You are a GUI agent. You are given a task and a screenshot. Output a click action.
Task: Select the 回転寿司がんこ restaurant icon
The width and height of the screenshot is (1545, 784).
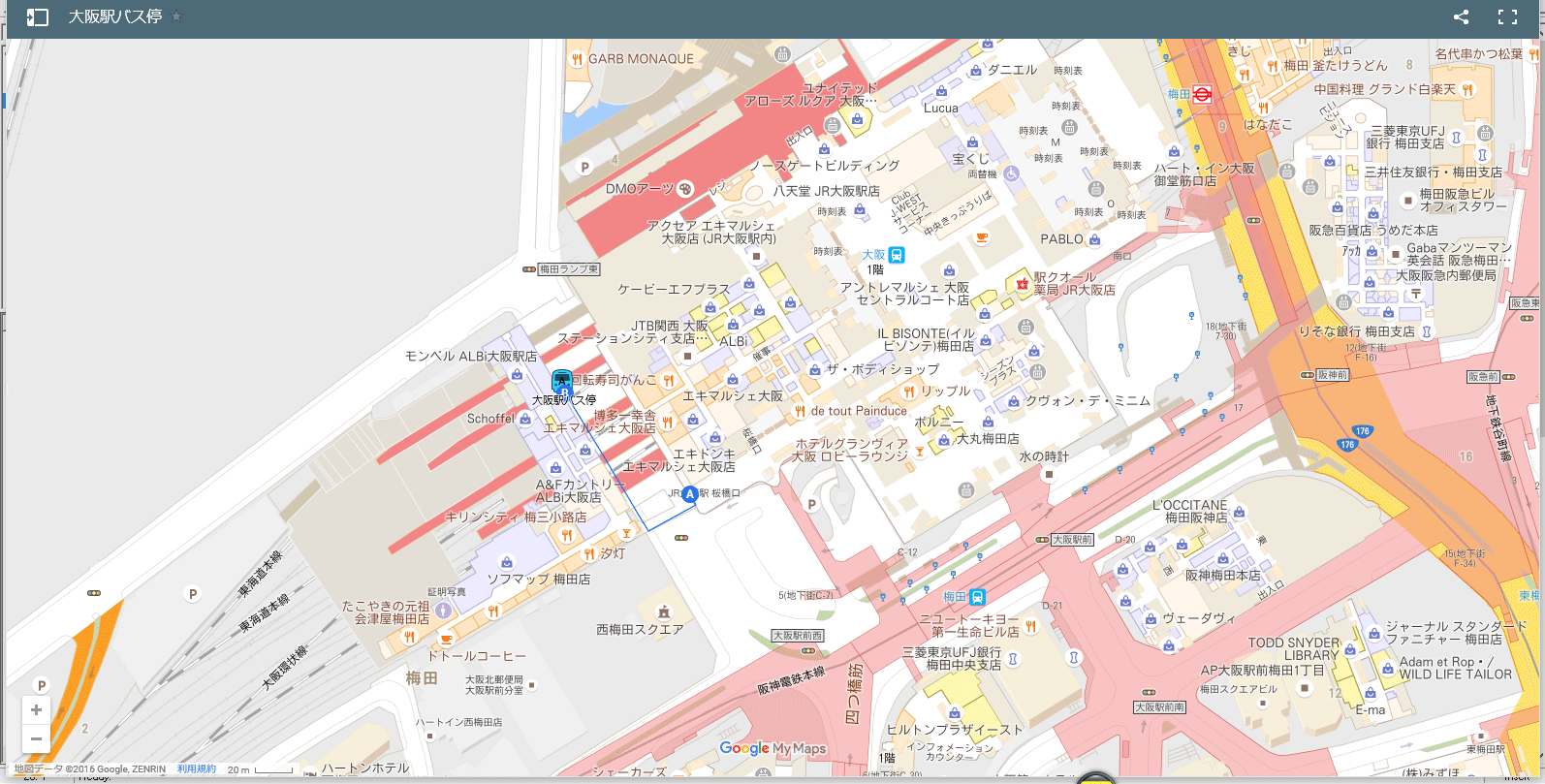[669, 381]
